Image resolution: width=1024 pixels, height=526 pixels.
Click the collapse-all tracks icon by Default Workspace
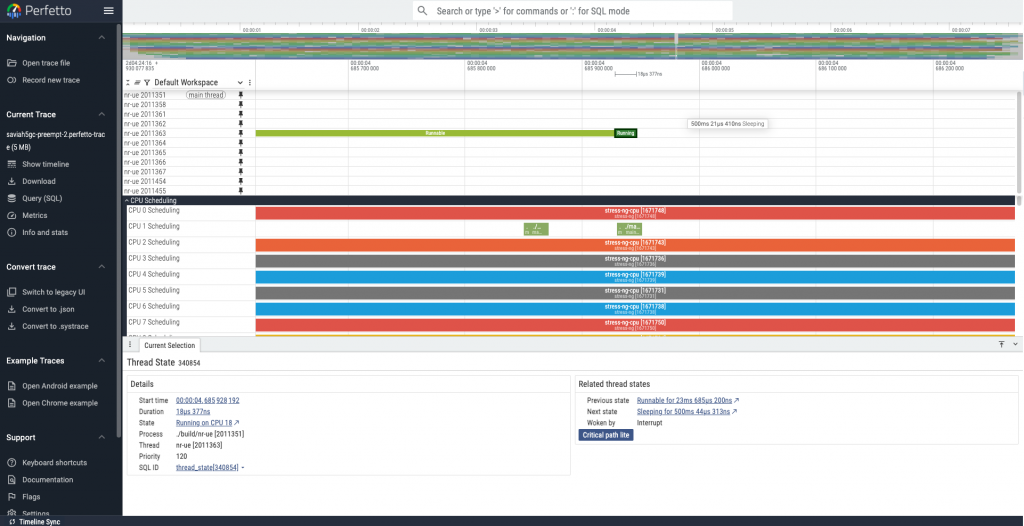point(127,82)
